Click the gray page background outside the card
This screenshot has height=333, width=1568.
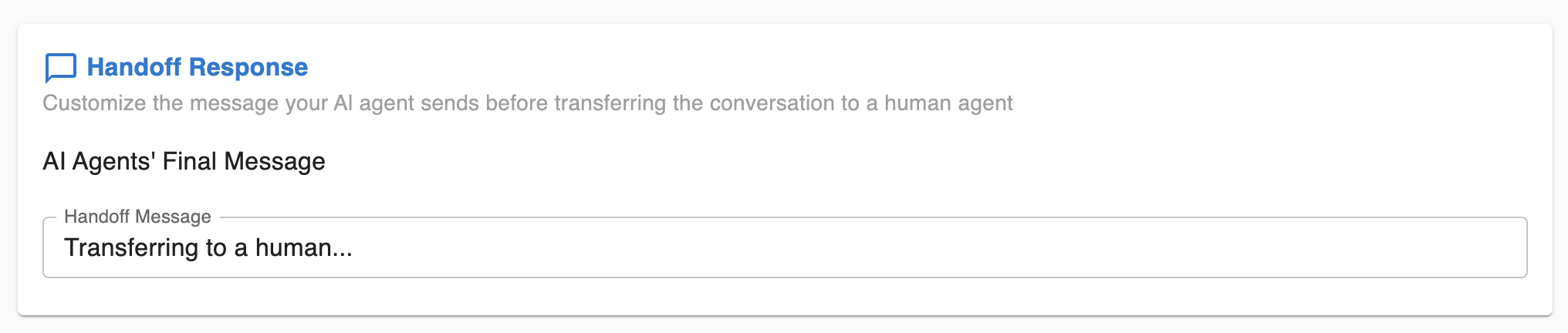click(784, 11)
